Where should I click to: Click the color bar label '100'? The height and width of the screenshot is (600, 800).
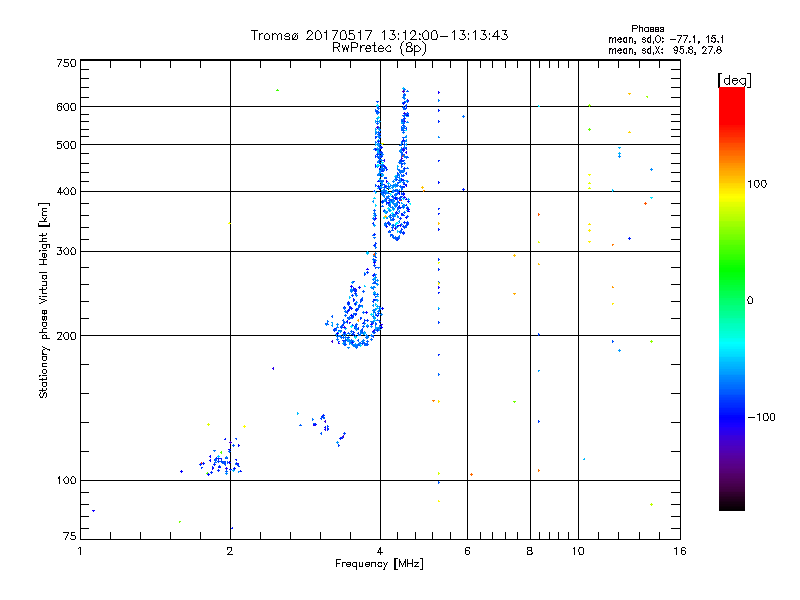tap(757, 184)
